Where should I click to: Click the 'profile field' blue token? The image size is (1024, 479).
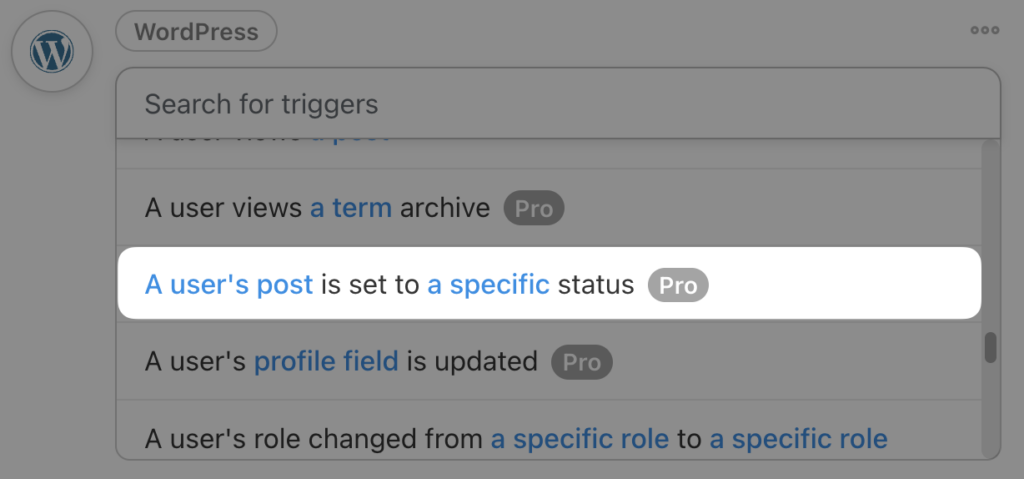tap(326, 361)
